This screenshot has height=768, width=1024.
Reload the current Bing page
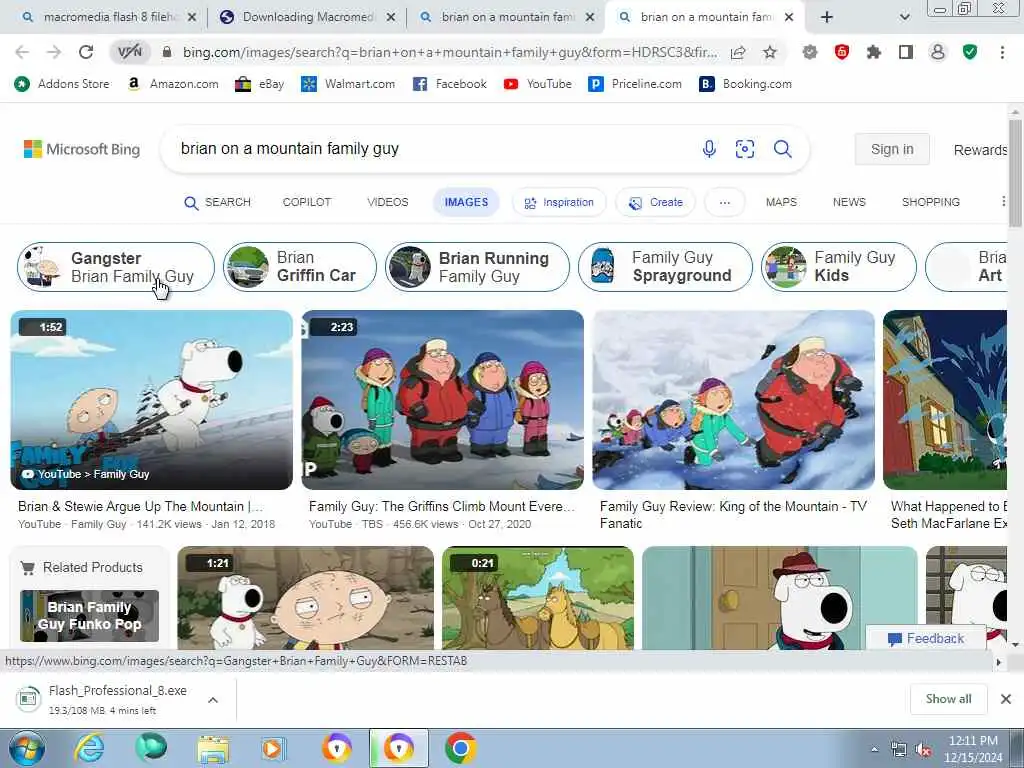point(86,52)
